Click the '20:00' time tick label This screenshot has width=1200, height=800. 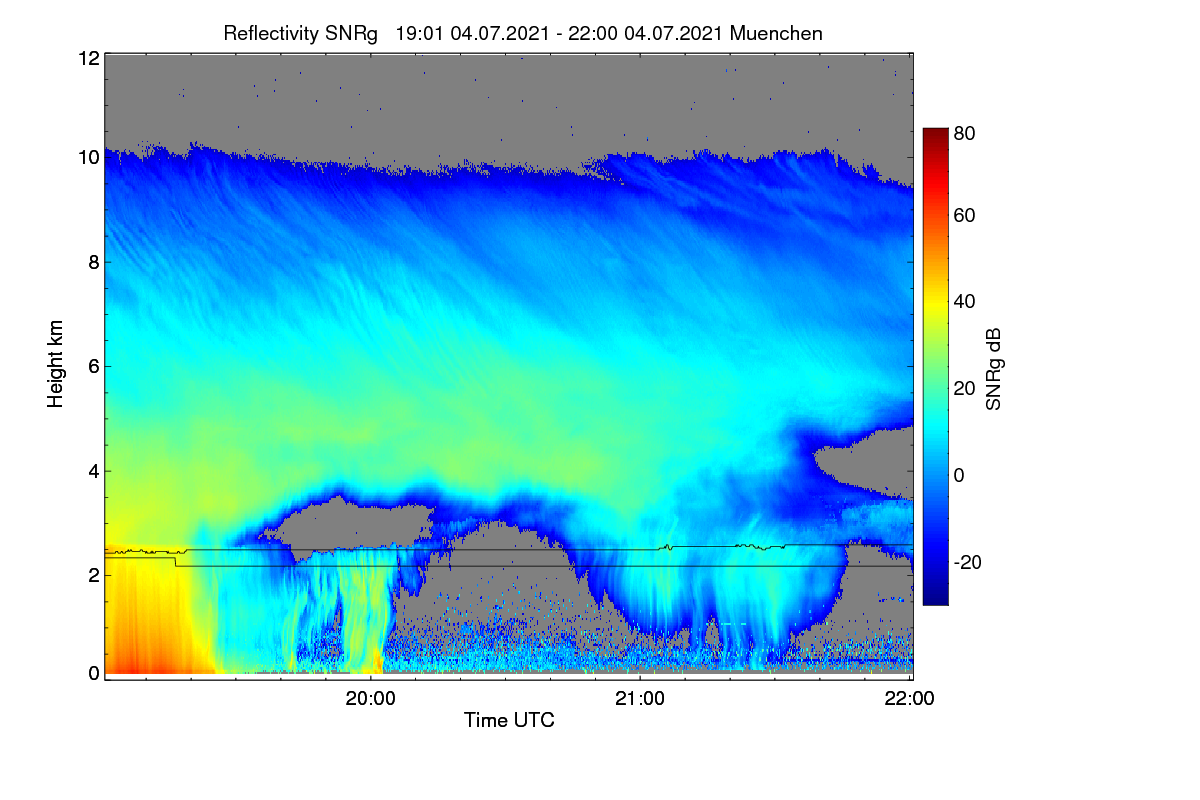[x=370, y=699]
